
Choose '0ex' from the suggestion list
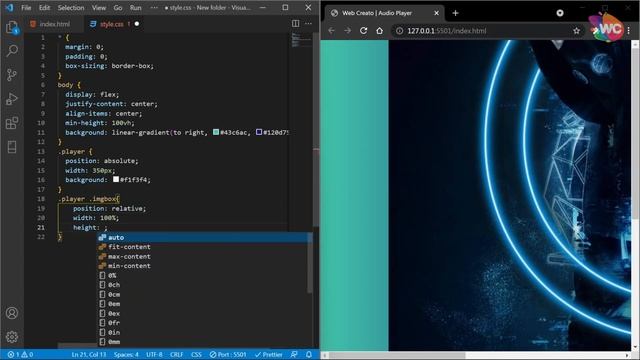tap(204, 313)
